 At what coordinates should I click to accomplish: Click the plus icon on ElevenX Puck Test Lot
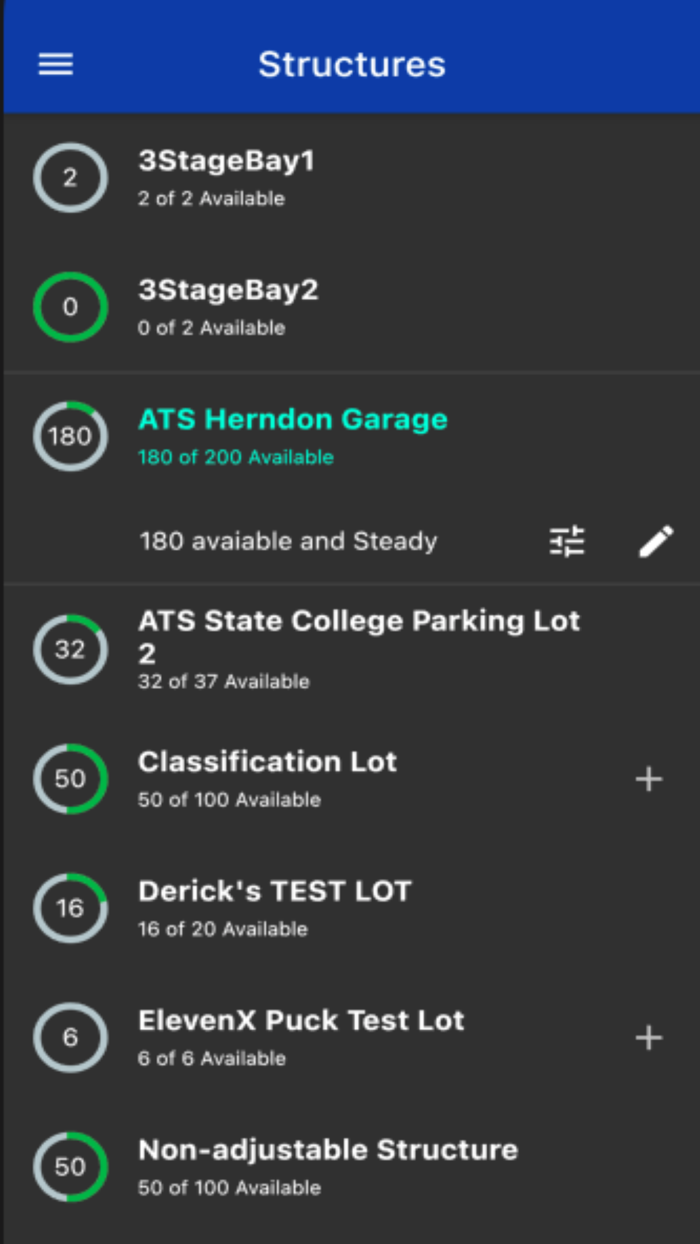648,1037
